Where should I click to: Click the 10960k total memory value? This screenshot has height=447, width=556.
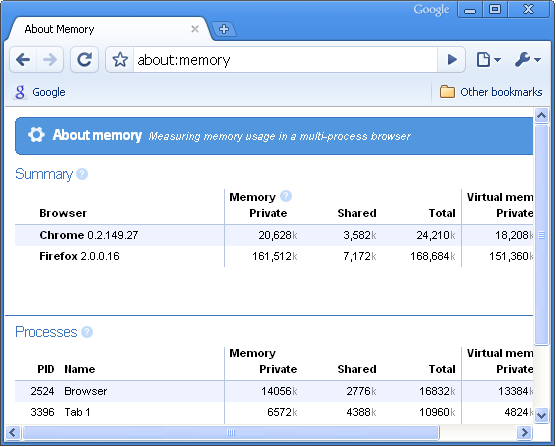click(437, 412)
